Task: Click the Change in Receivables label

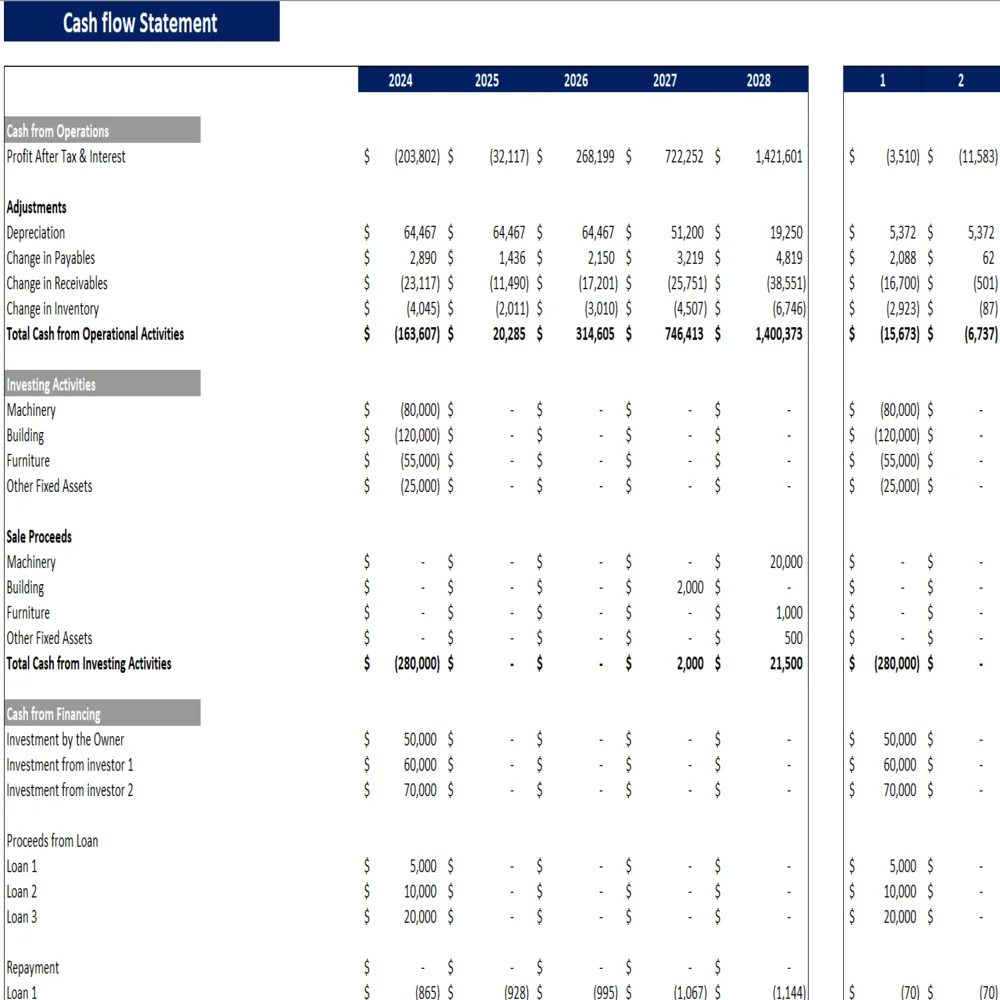Action: (57, 284)
